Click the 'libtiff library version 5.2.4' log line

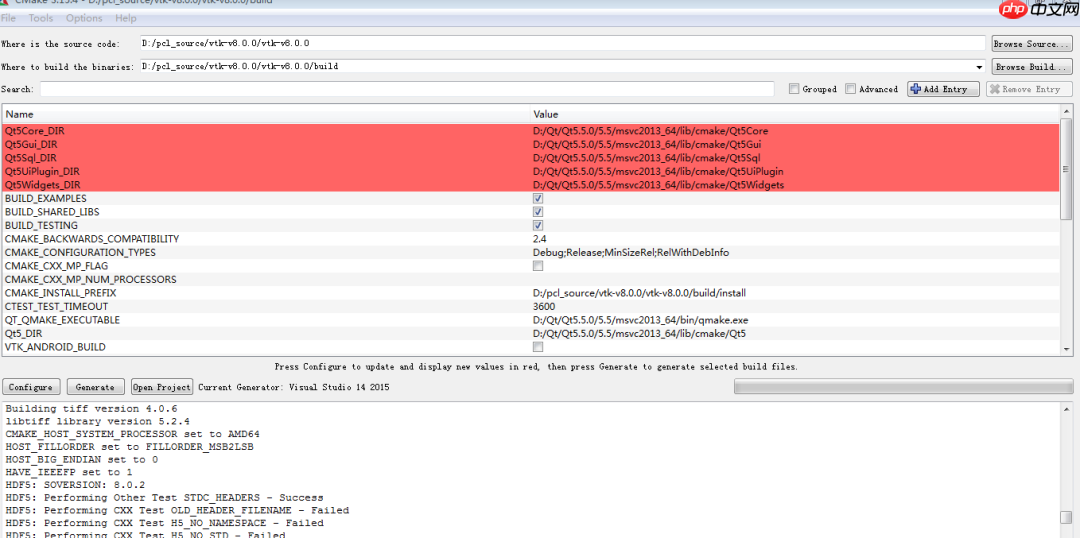(98, 421)
